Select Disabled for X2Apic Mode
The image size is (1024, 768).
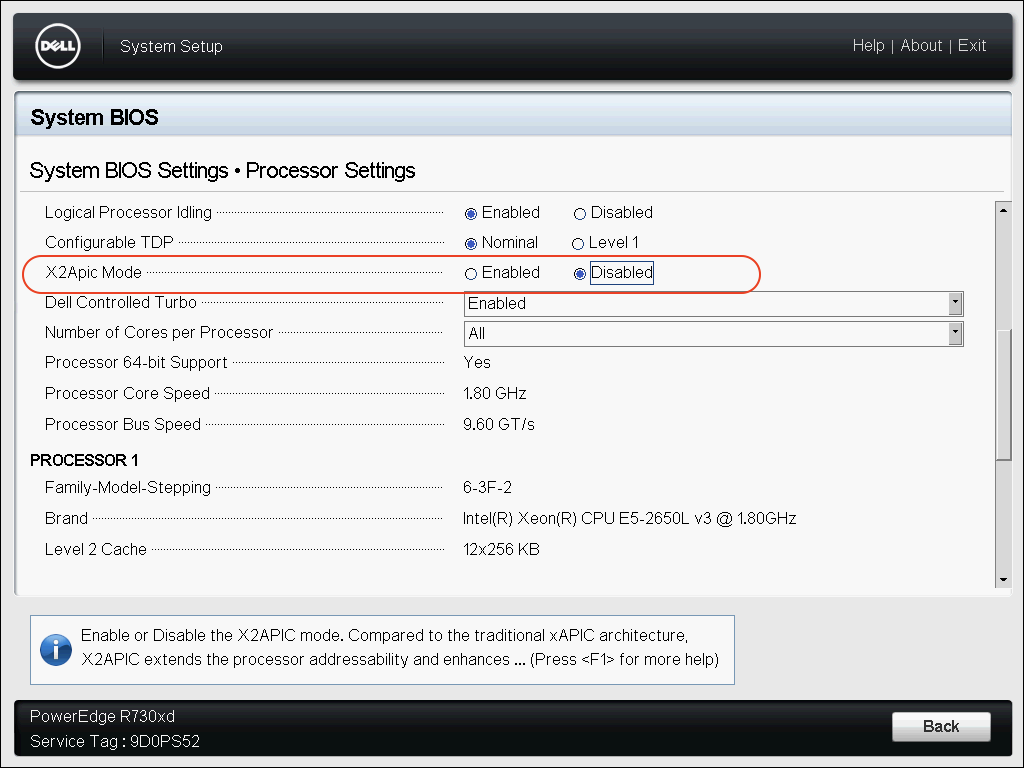pyautogui.click(x=579, y=274)
